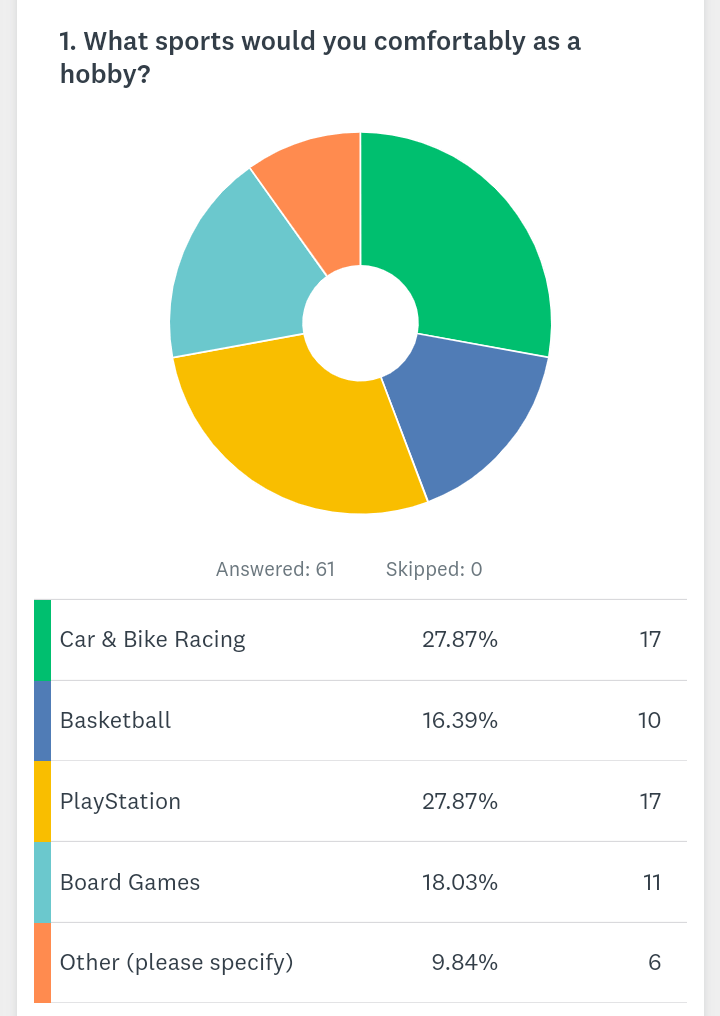The height and width of the screenshot is (1016, 720).
Task: Select the orange swatch beside Other
Action: coord(42,963)
